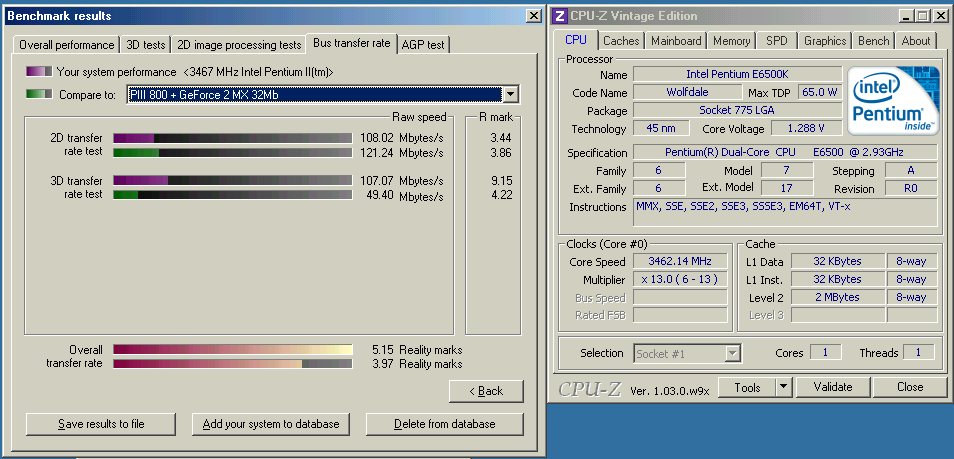
Task: Open the Caches tab in CPU-Z
Action: coord(621,41)
